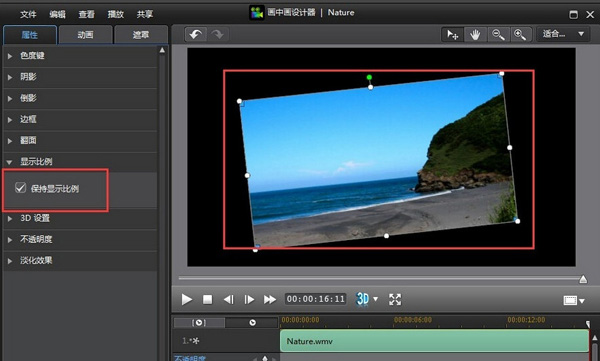The height and width of the screenshot is (361, 600).
Task: Open the 查看 menu
Action: pyautogui.click(x=86, y=15)
